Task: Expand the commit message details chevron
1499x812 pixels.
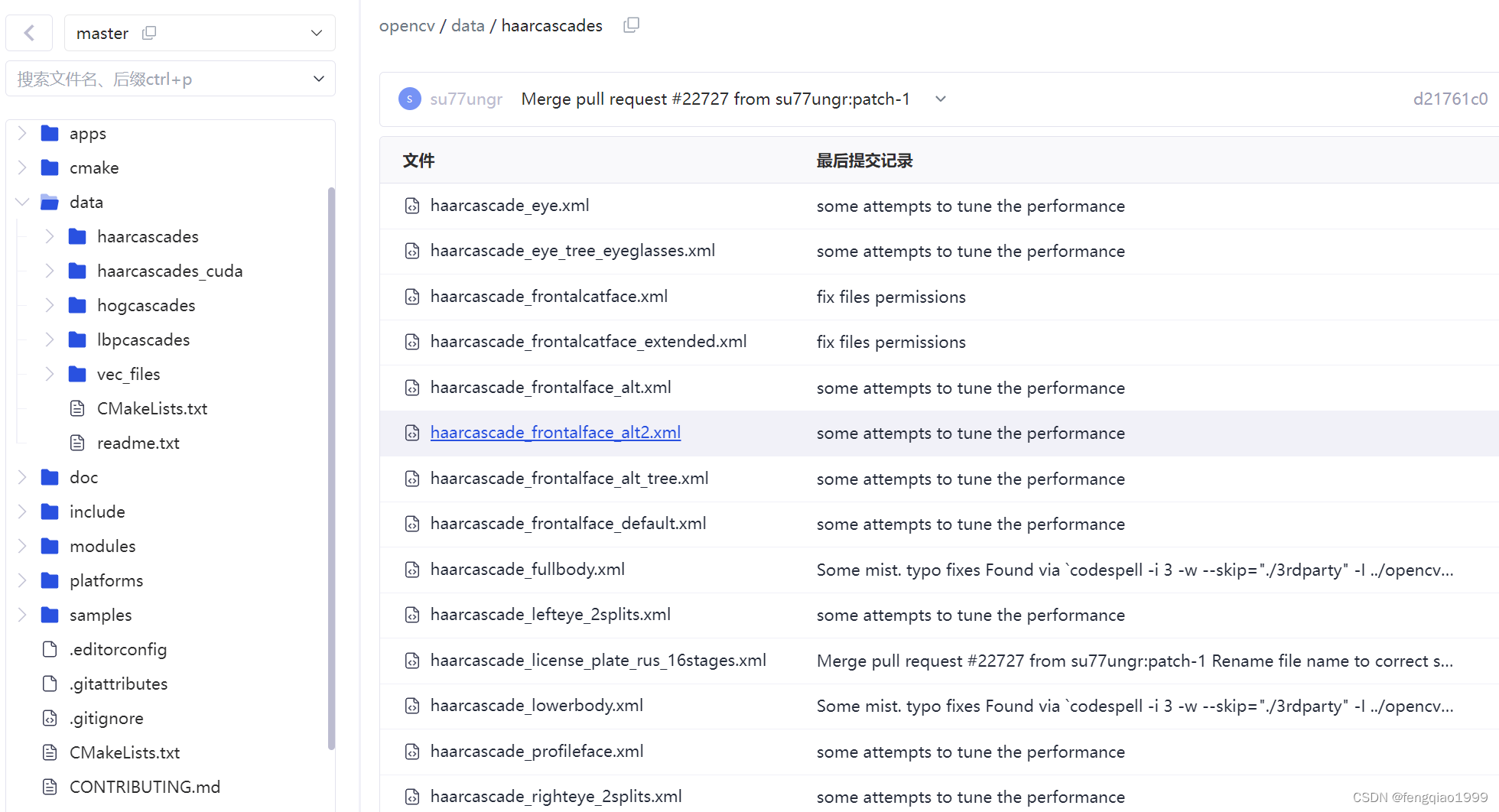Action: pyautogui.click(x=941, y=99)
